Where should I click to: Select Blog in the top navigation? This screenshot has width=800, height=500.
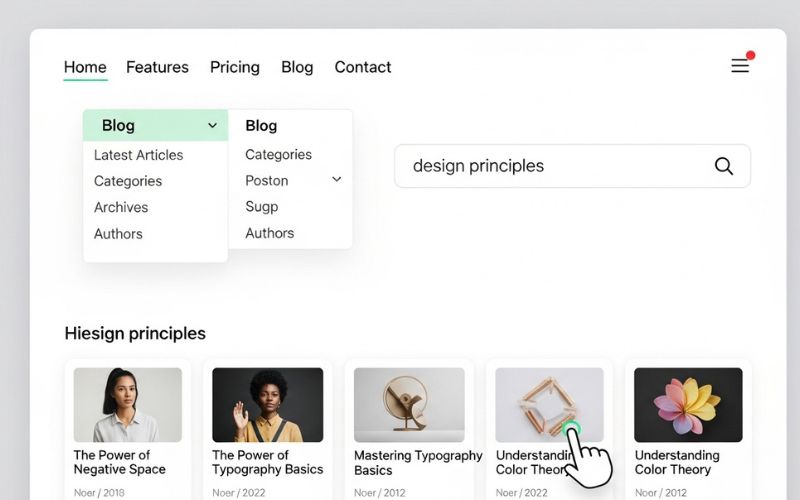coord(297,67)
